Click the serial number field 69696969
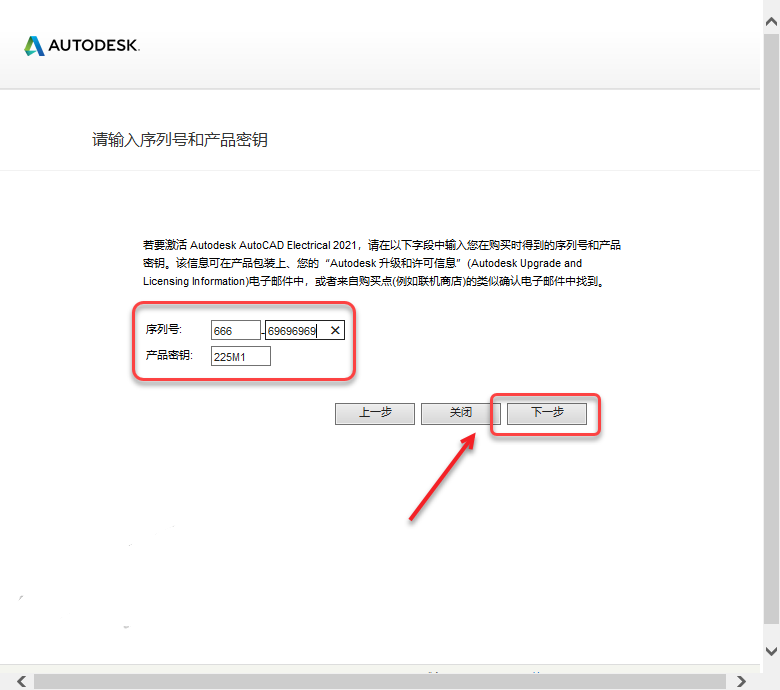The image size is (780, 690). (304, 330)
